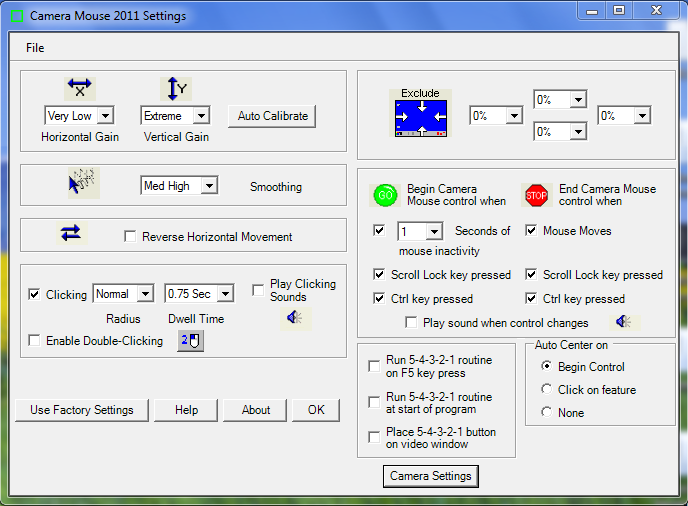Click the Radius label
Image resolution: width=688 pixels, height=506 pixels.
[123, 319]
